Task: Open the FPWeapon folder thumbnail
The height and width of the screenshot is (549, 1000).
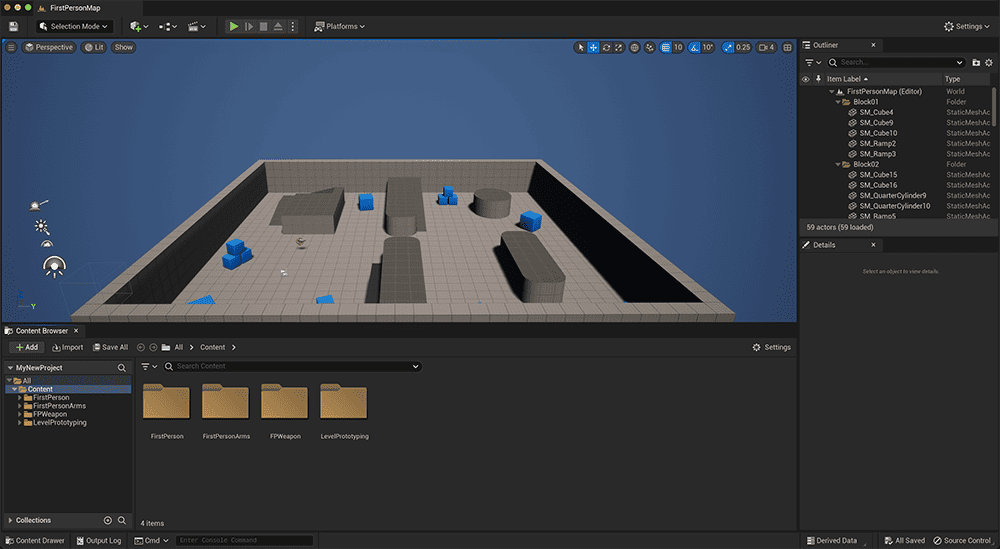Action: [284, 402]
